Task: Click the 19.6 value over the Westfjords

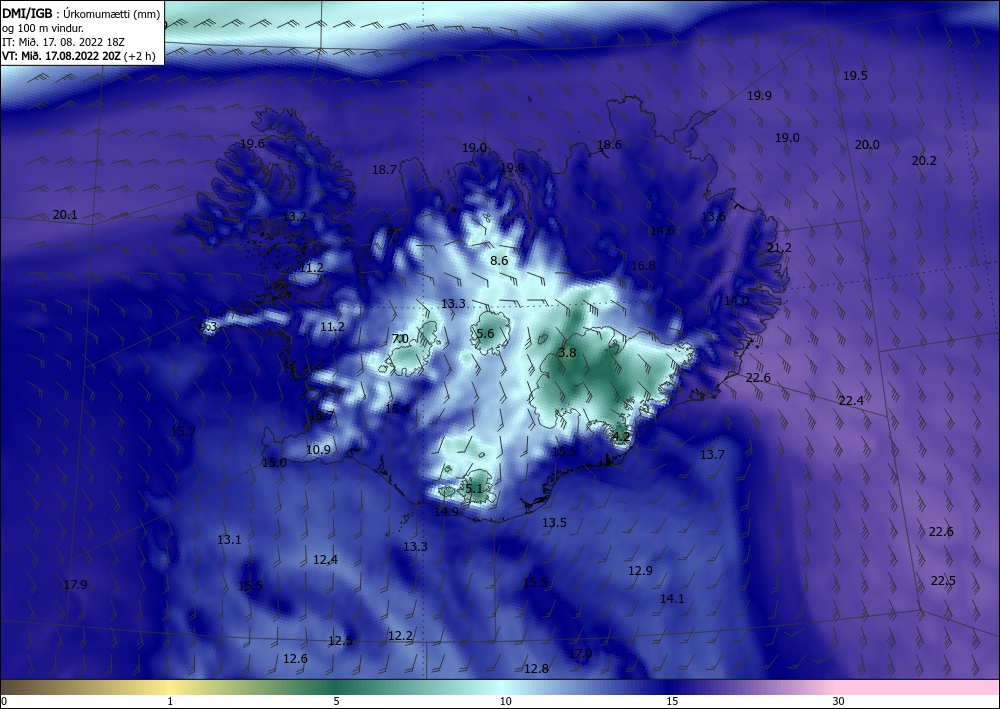Action: pos(253,143)
